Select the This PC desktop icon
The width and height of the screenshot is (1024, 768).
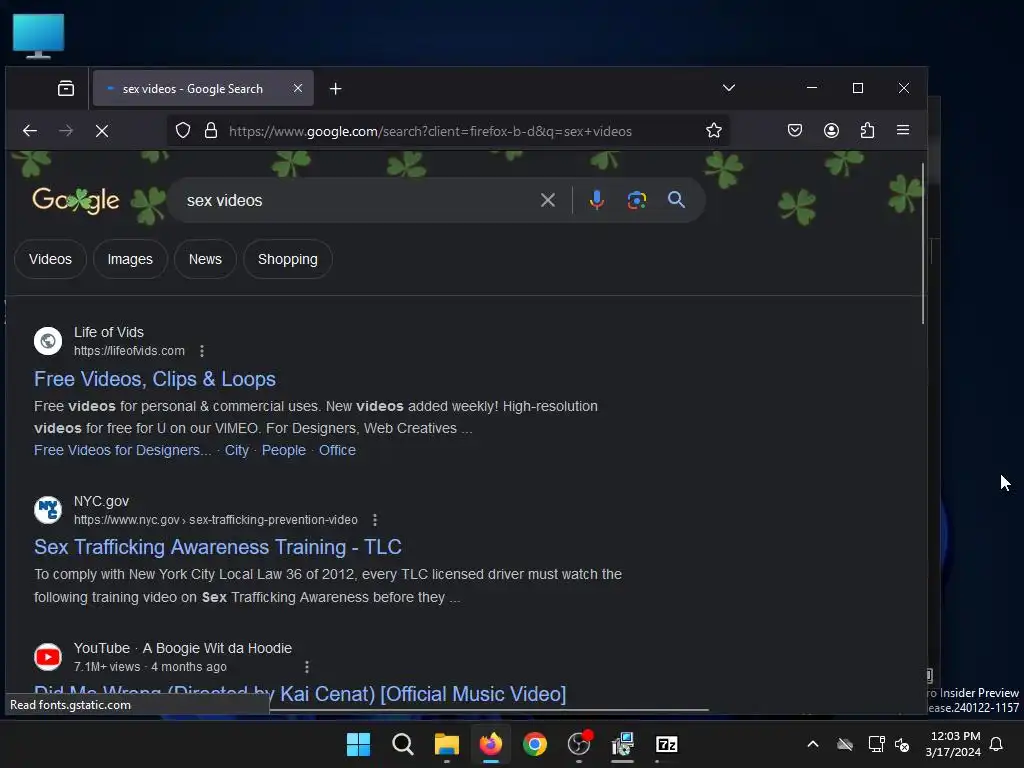[x=39, y=37]
